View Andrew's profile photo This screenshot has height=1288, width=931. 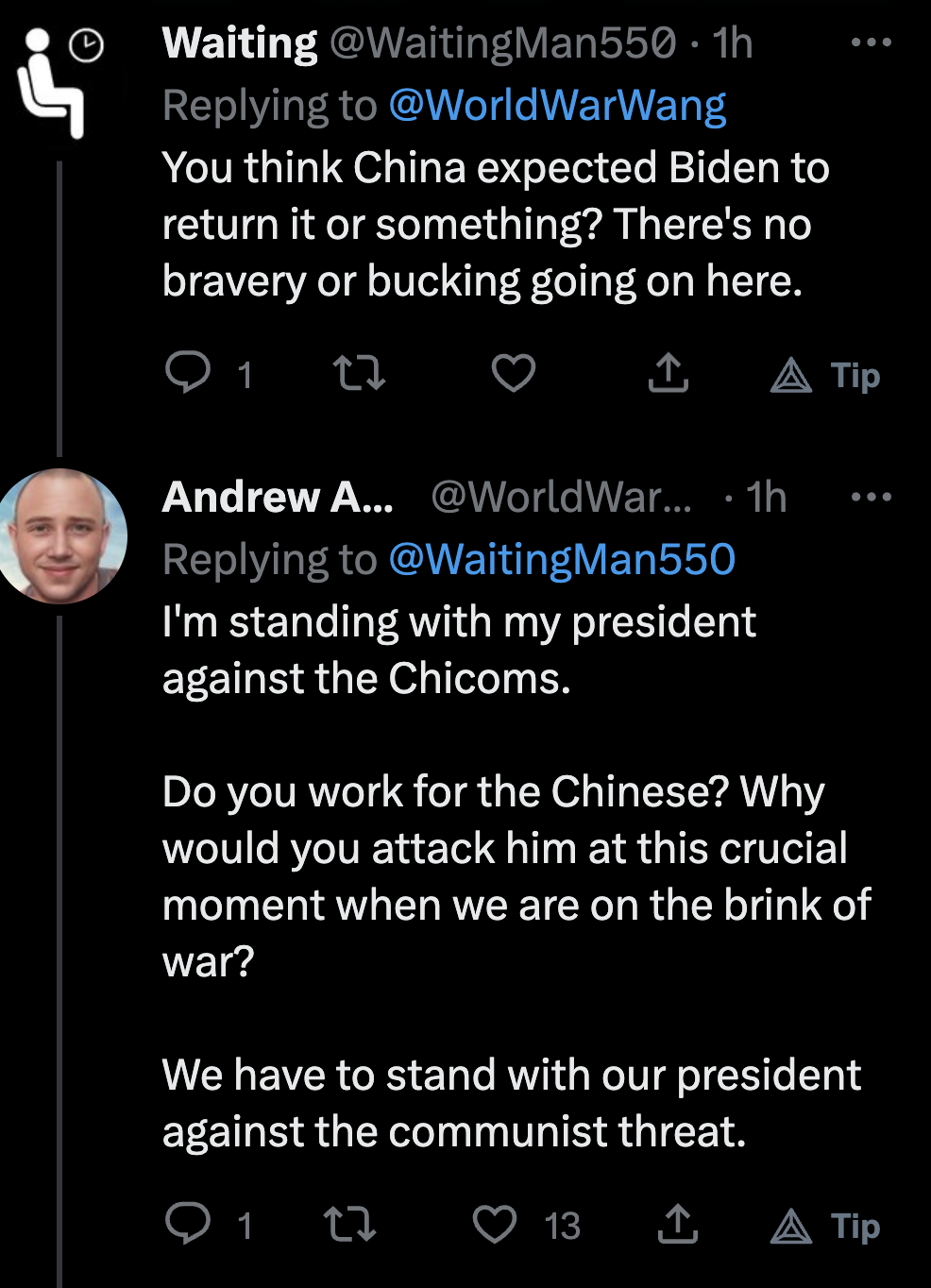60,536
